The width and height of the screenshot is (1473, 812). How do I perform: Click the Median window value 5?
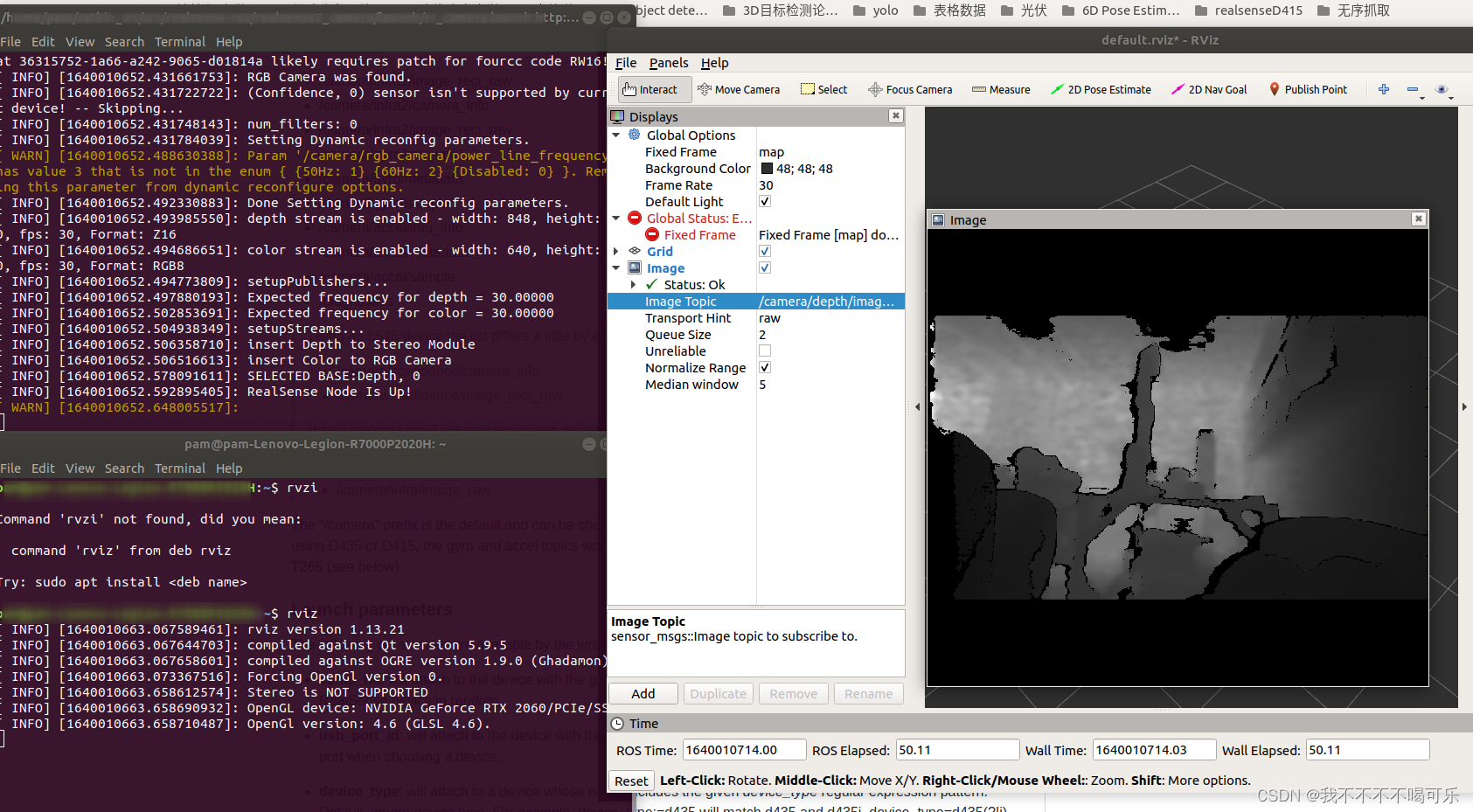tap(762, 385)
